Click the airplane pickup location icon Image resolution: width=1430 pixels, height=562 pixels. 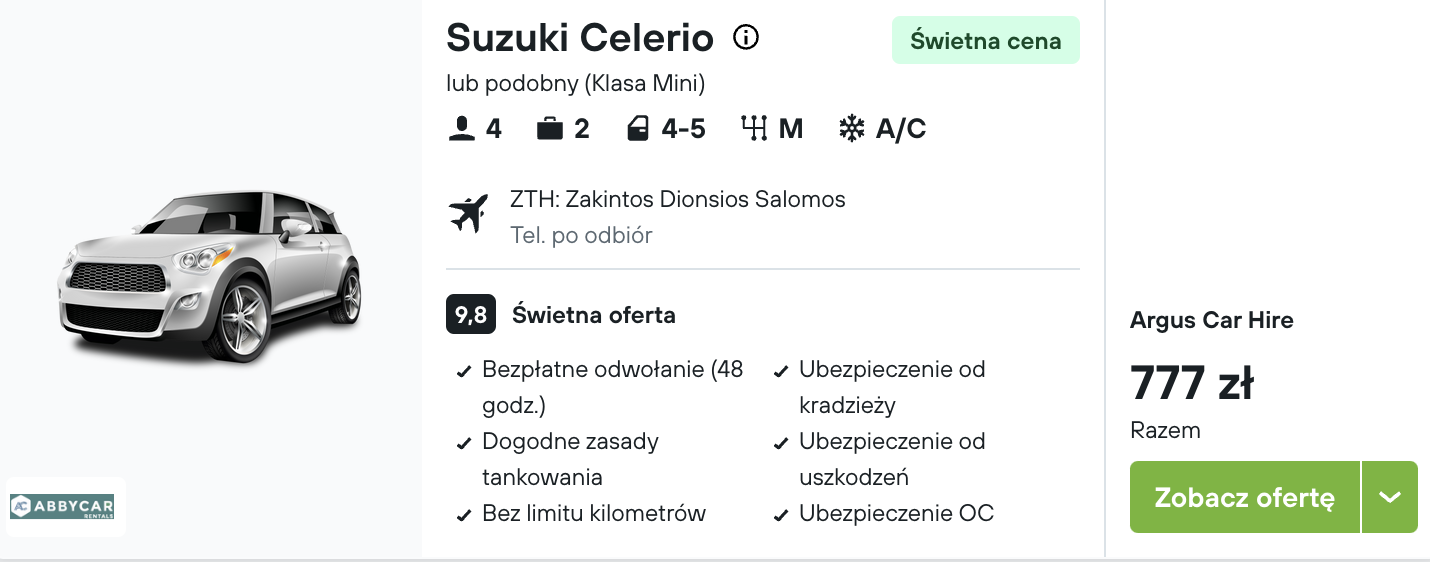tap(468, 213)
